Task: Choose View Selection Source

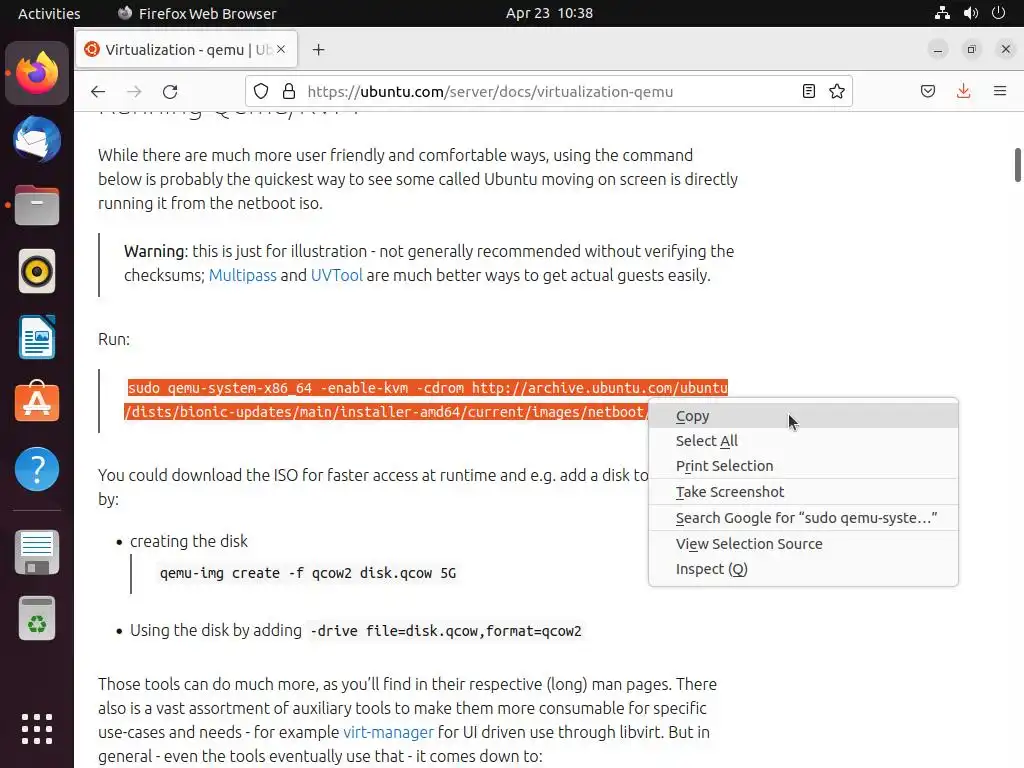Action: 803,544
